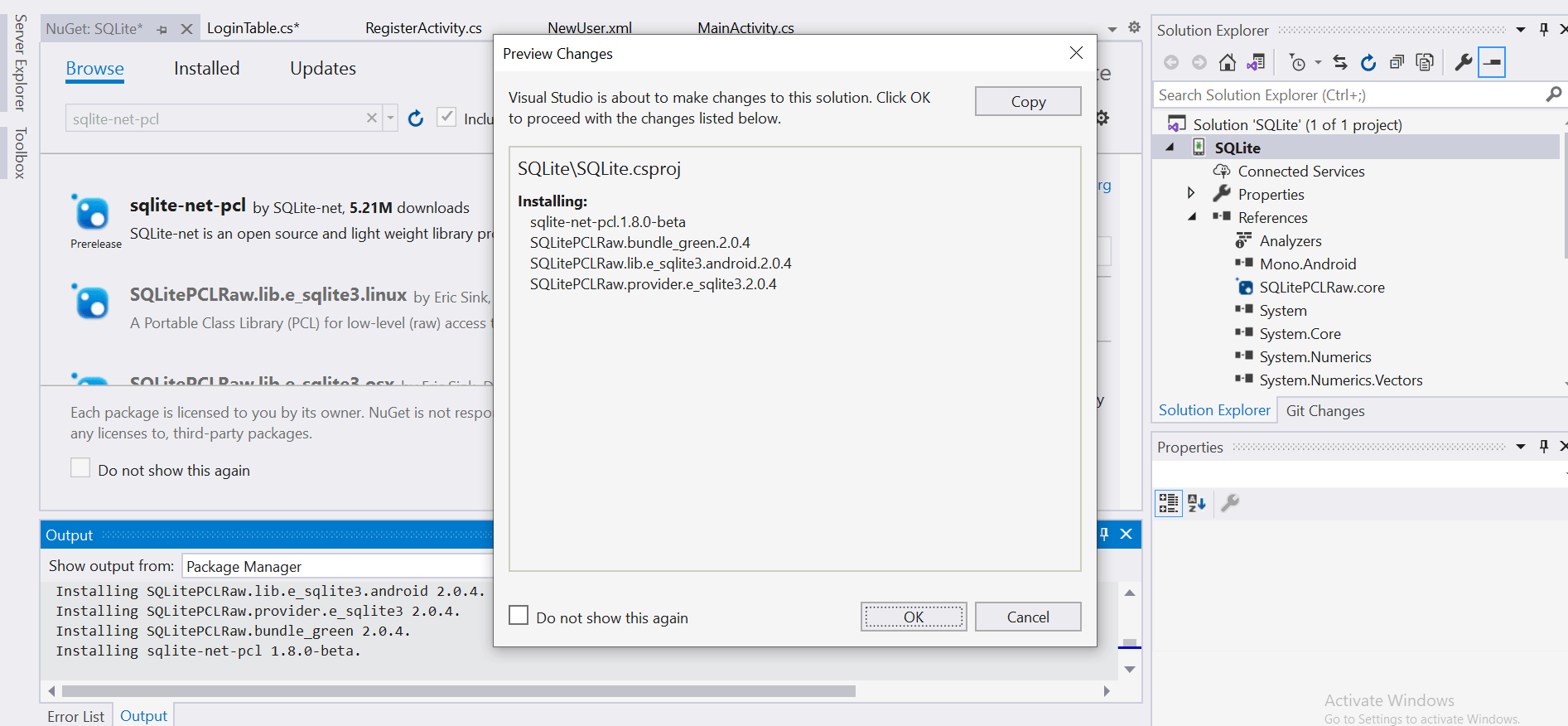Viewport: 1568px width, 726px height.
Task: Refresh the NuGet package search results
Action: pyautogui.click(x=416, y=119)
